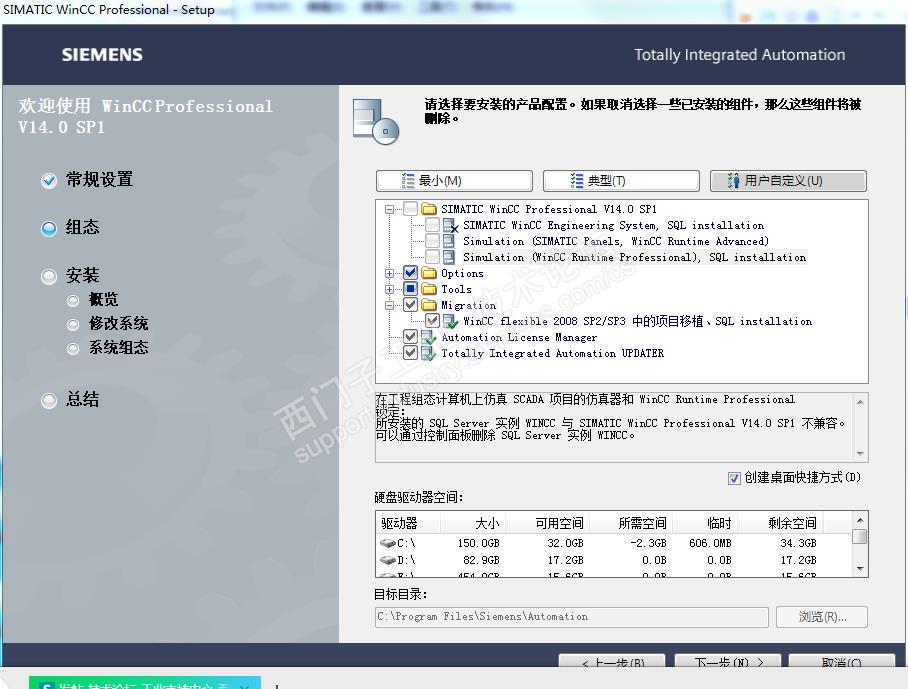Expand the Tools tree node
This screenshot has width=908, height=689.
389,289
